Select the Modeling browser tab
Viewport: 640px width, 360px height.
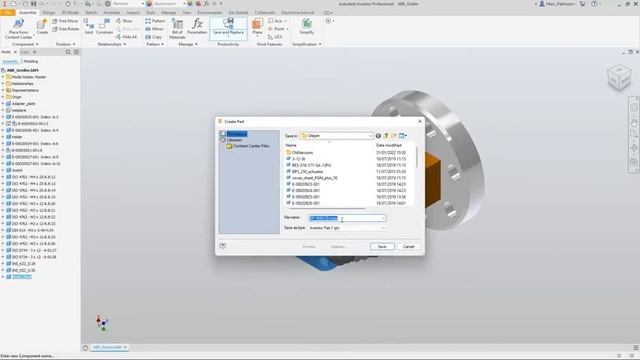31,62
